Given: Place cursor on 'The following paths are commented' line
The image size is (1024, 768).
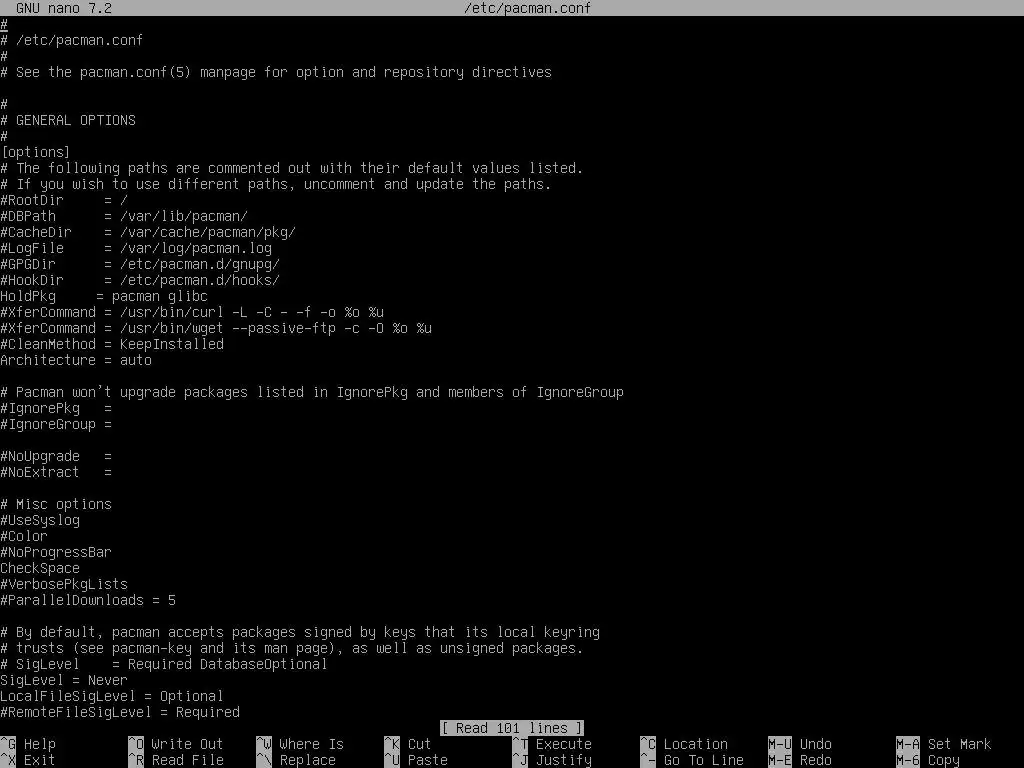Looking at the screenshot, I should pos(292,168).
